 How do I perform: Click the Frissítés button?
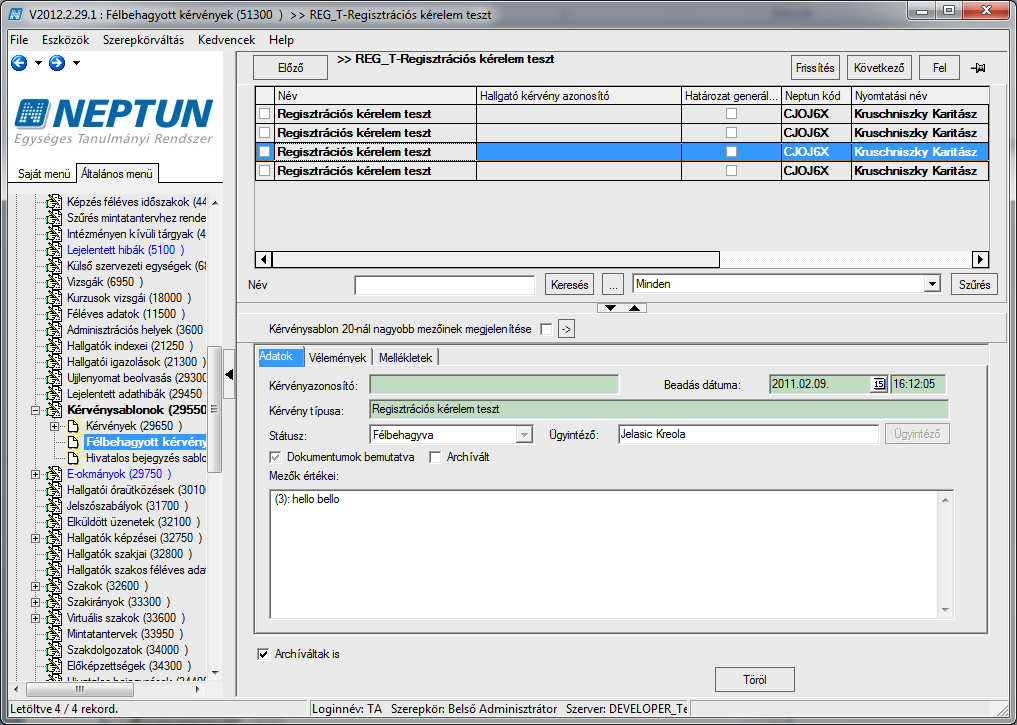815,68
